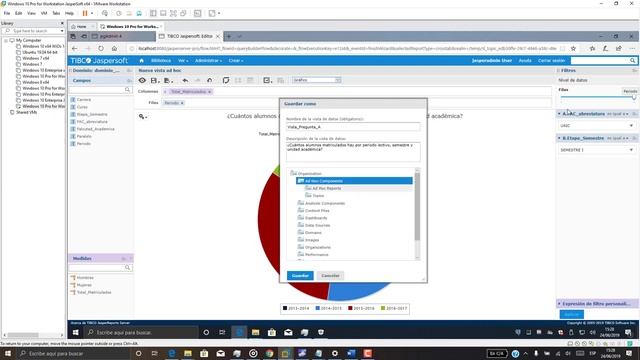Click the Filas data level slider handle
640x360 pixels.
pyautogui.click(x=634, y=98)
